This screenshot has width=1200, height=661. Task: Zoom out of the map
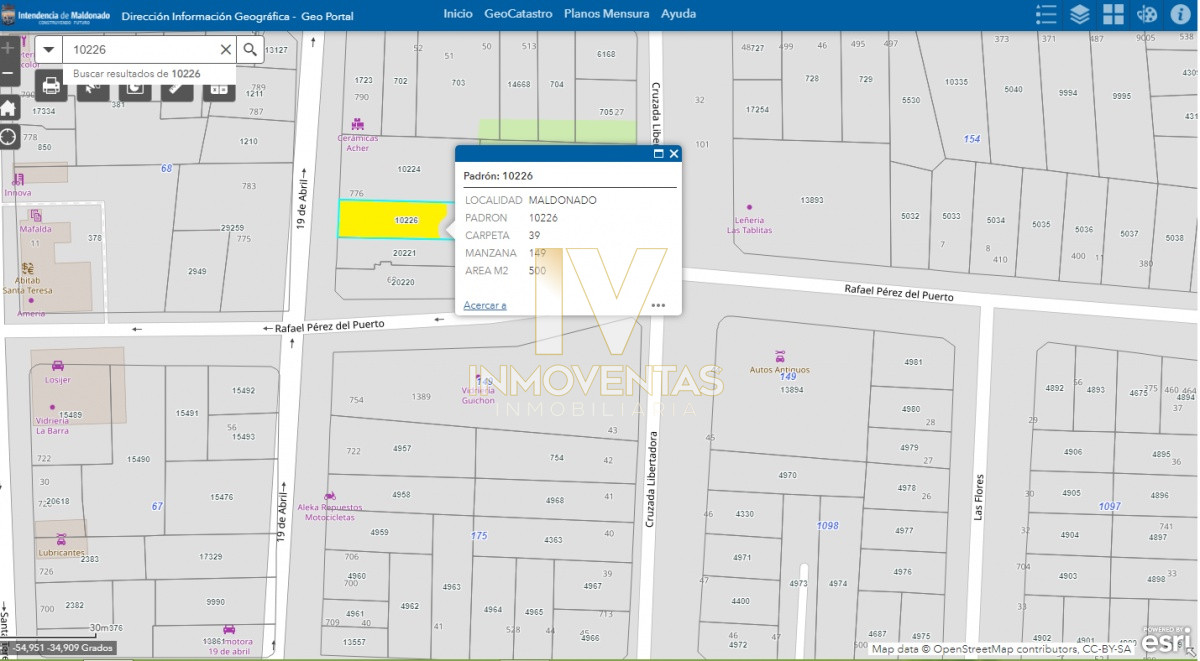[x=8, y=72]
